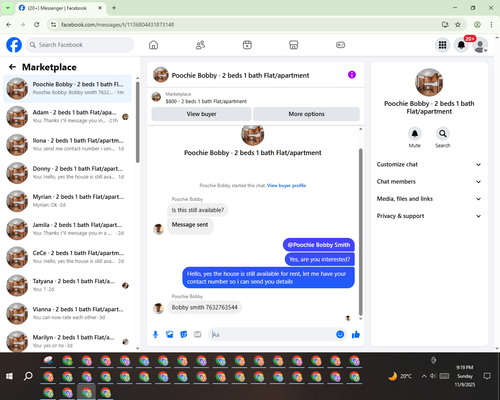The height and width of the screenshot is (400, 500).
Task: Open Myrian conversation in list
Action: (x=67, y=201)
